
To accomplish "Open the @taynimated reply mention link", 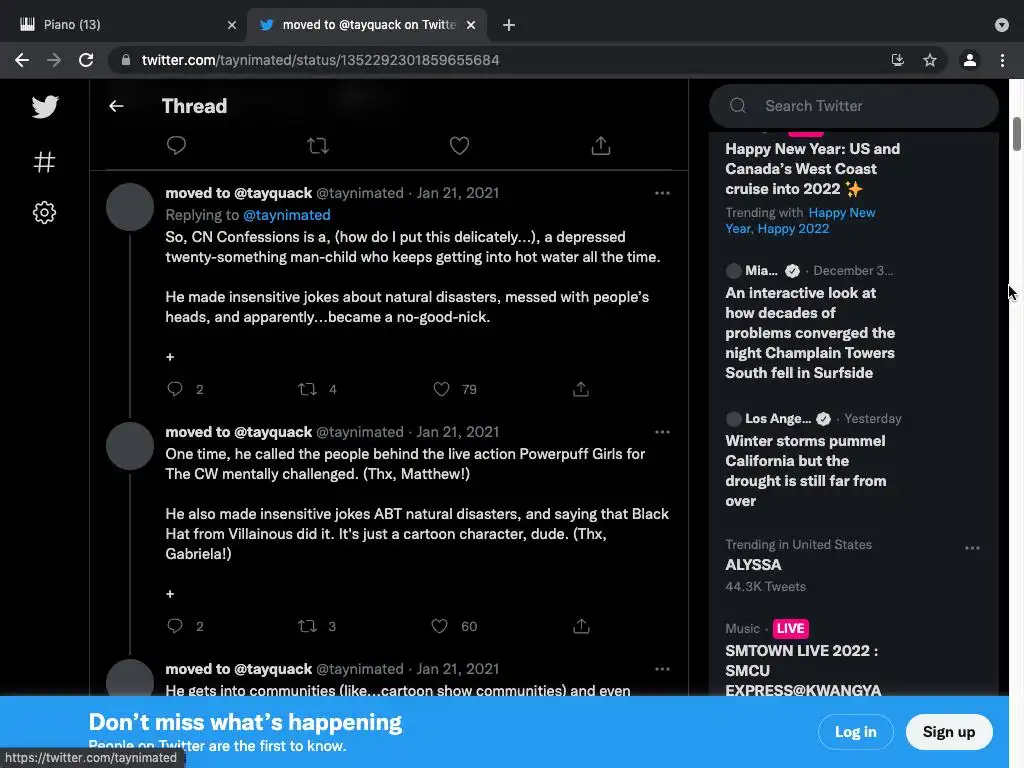I will point(287,215).
